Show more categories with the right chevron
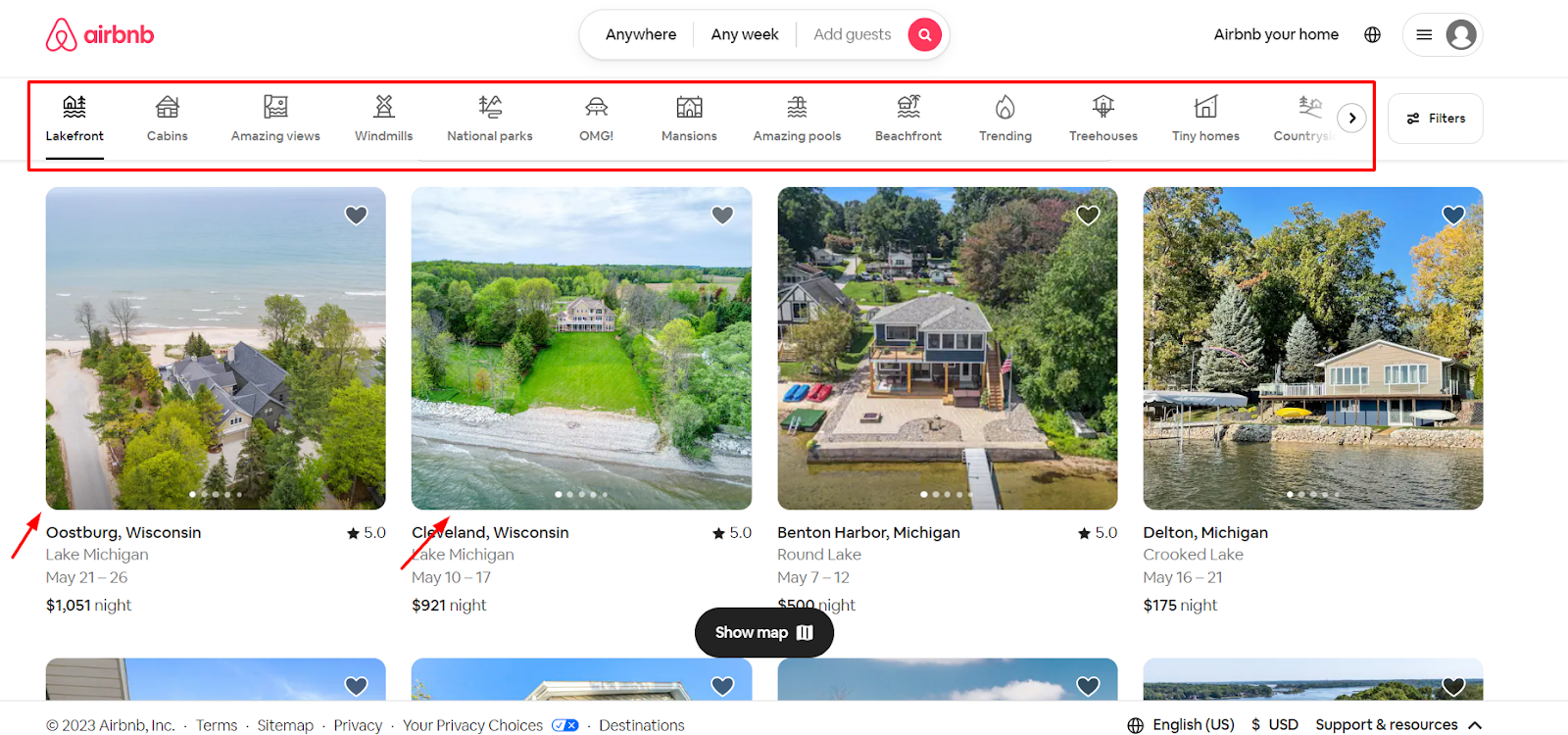The height and width of the screenshot is (735, 1568). coord(1352,119)
